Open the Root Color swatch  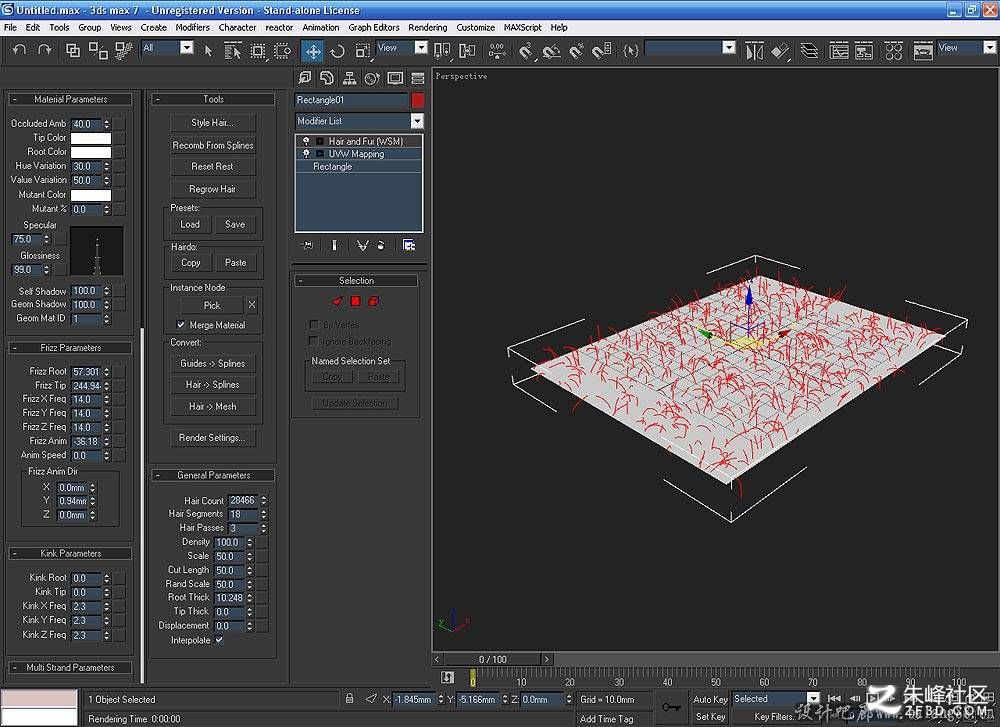pos(91,152)
